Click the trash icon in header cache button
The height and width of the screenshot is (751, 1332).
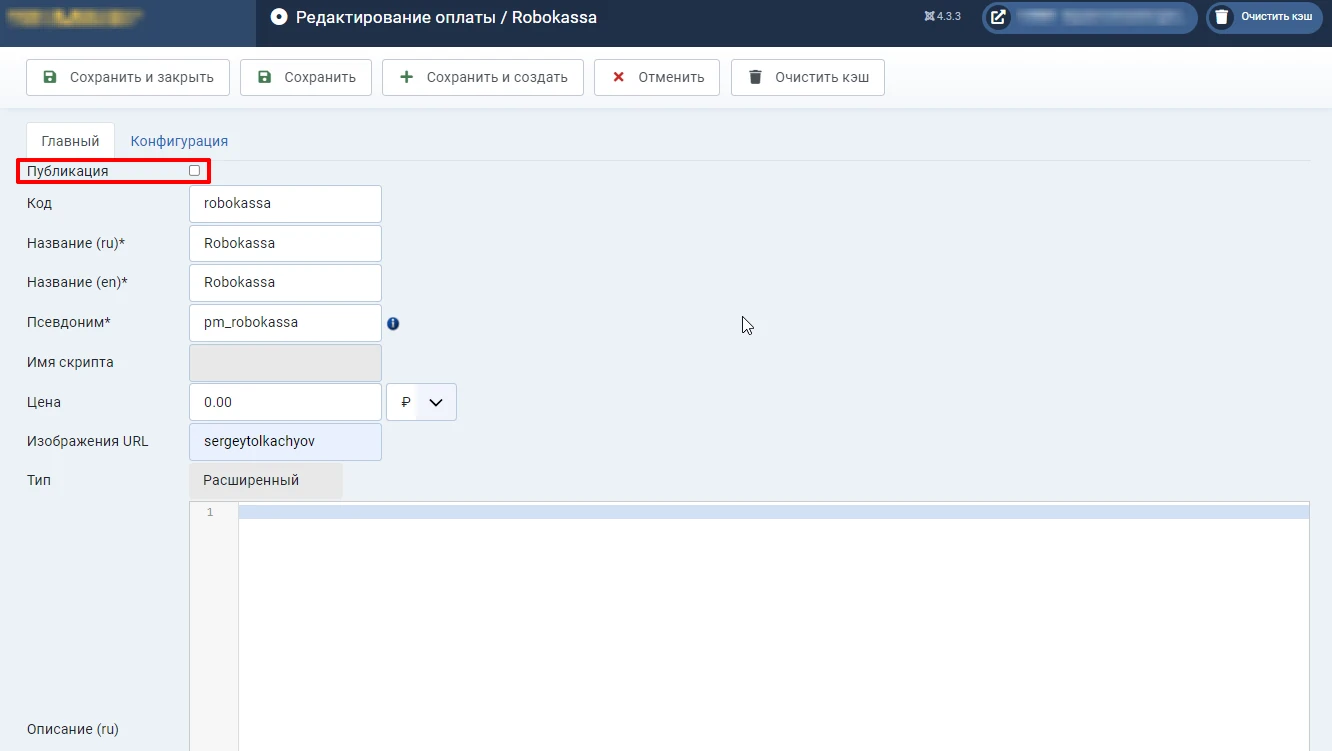[x=1221, y=17]
